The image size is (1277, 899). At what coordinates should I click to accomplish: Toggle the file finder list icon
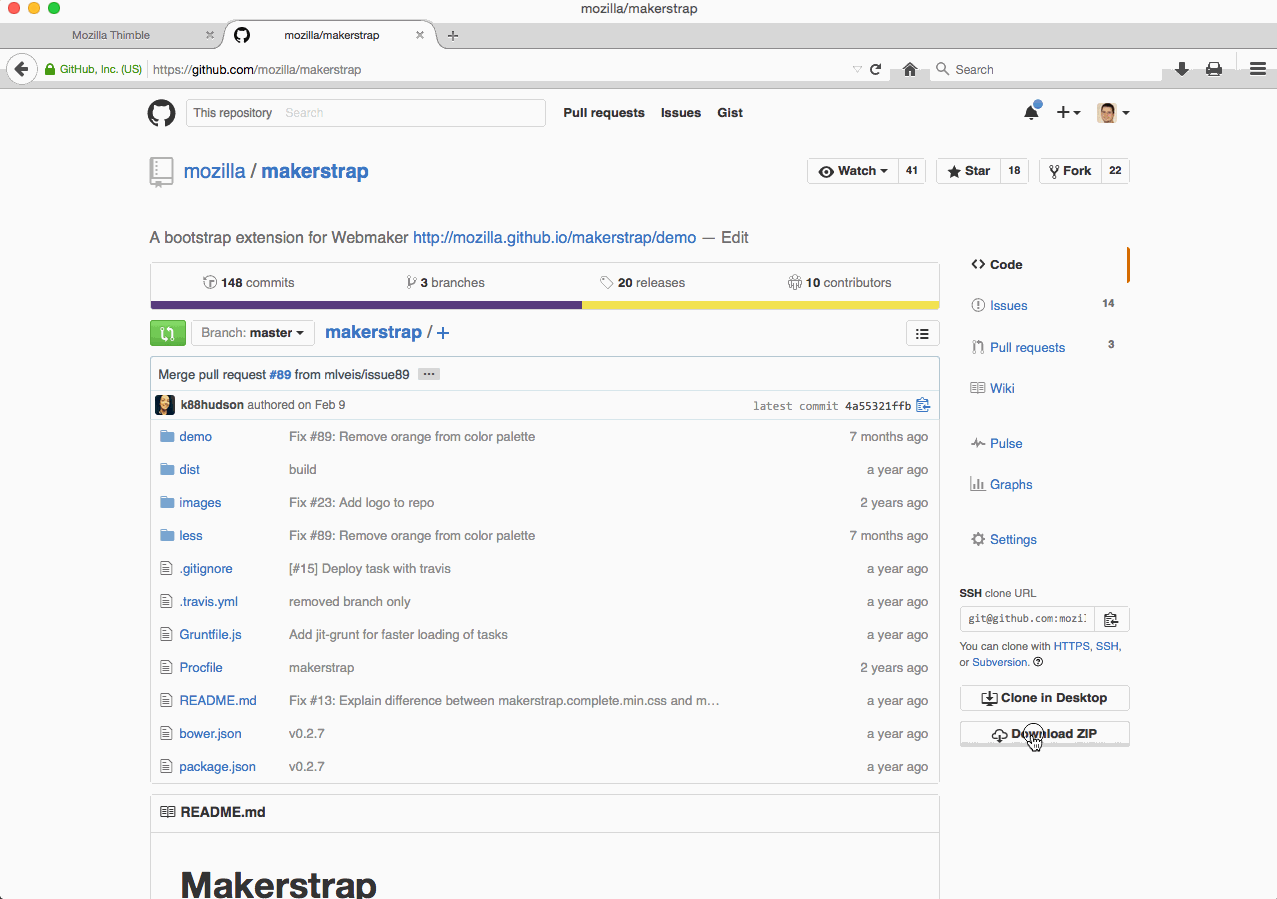922,333
